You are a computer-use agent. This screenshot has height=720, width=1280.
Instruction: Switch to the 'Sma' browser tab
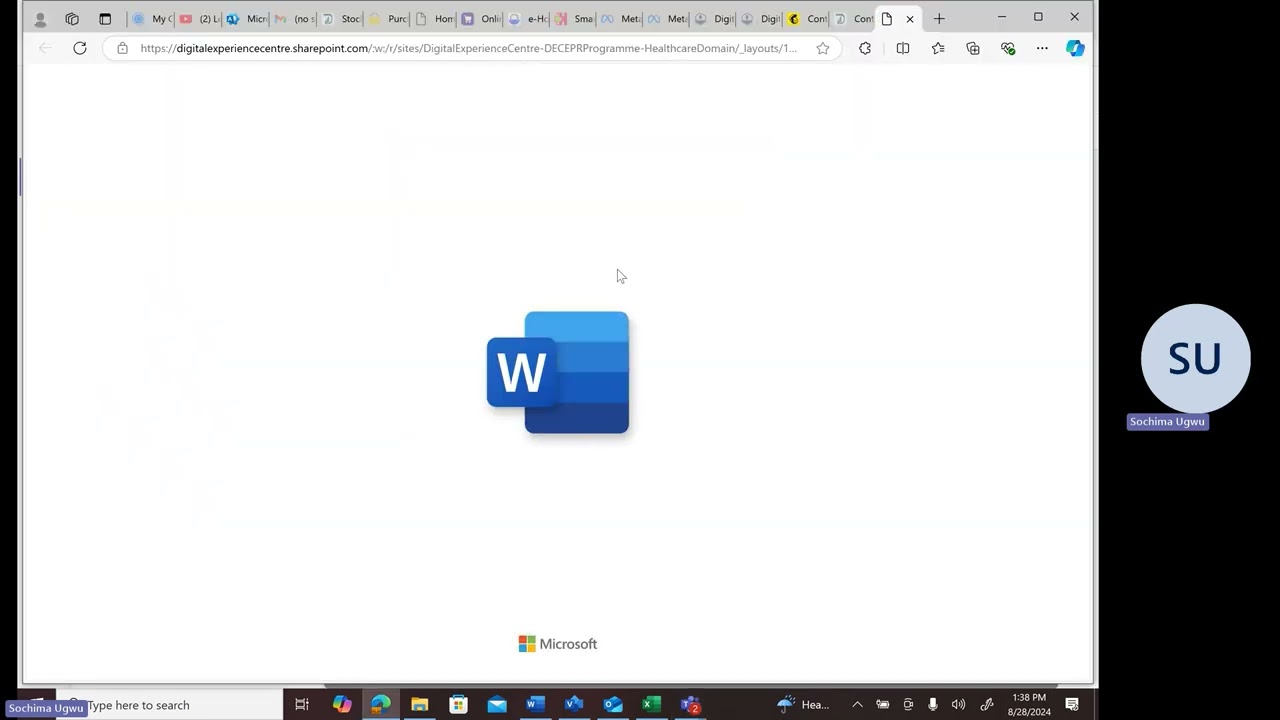(574, 19)
